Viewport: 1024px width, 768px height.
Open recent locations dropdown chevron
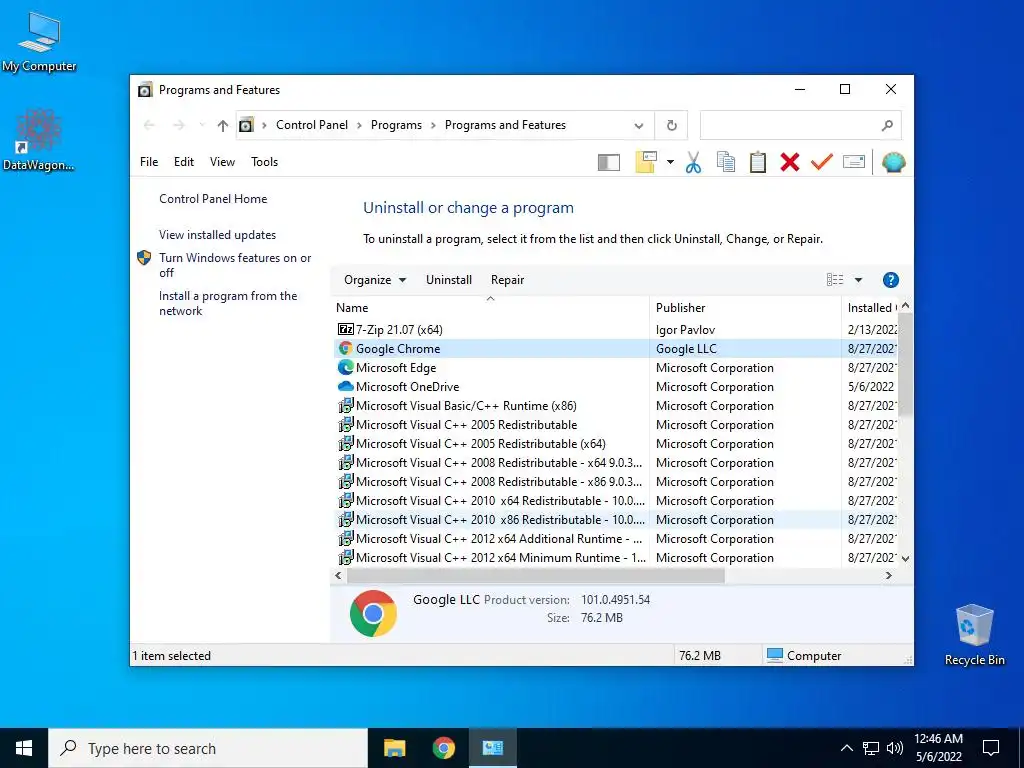[201, 125]
